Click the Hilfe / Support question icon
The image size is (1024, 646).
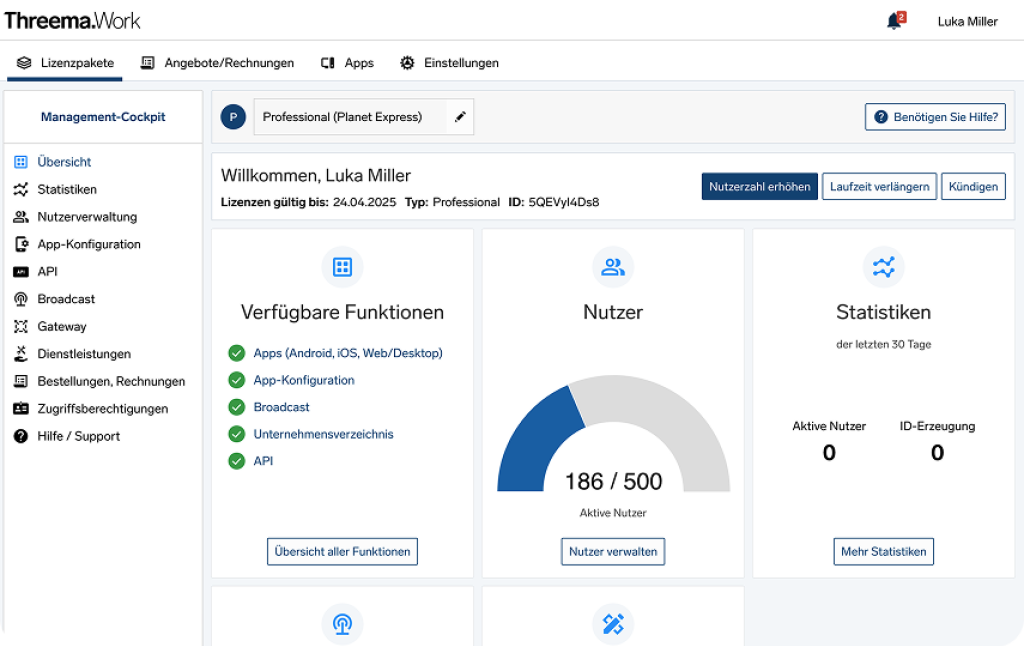[21, 436]
